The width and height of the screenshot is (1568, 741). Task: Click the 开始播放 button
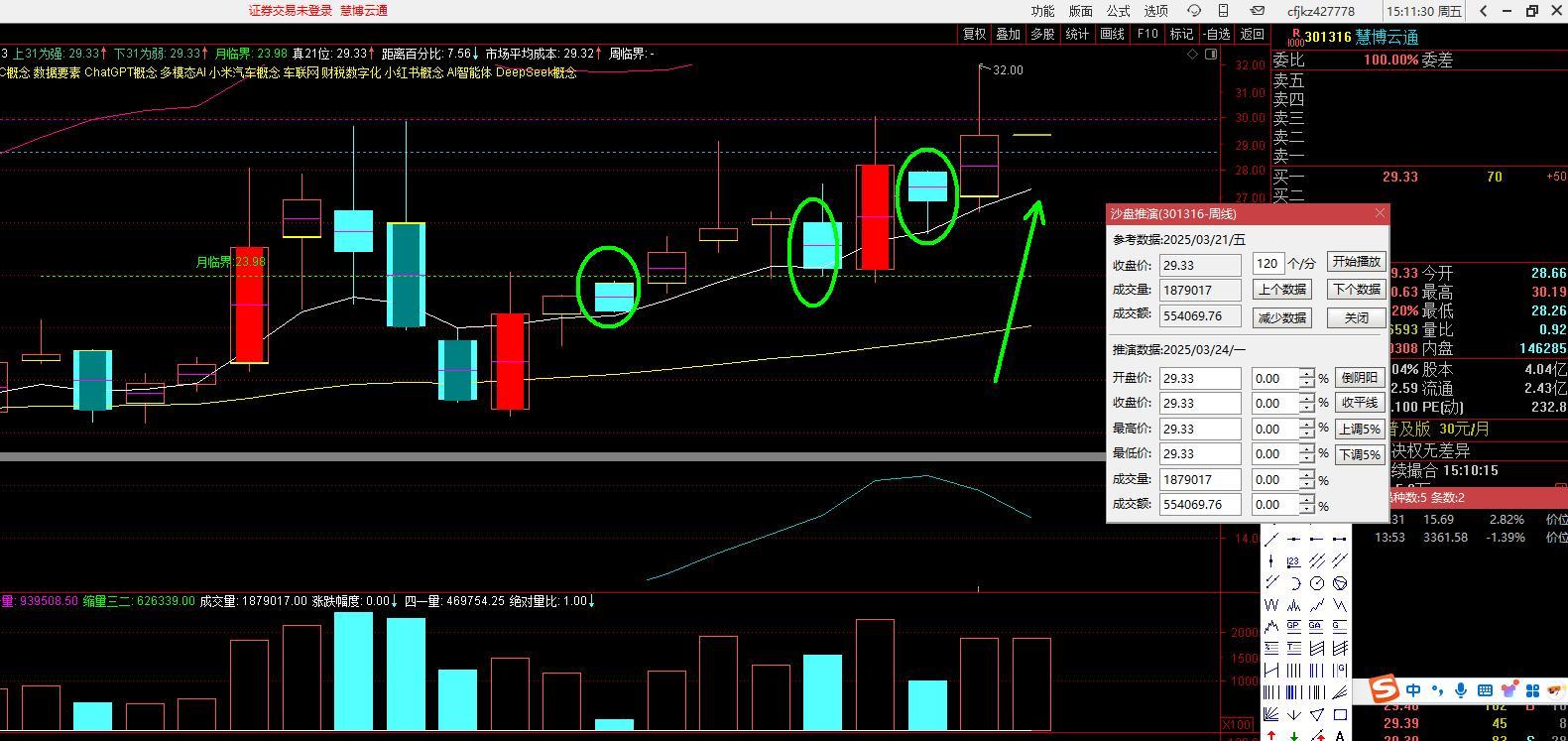(1356, 262)
